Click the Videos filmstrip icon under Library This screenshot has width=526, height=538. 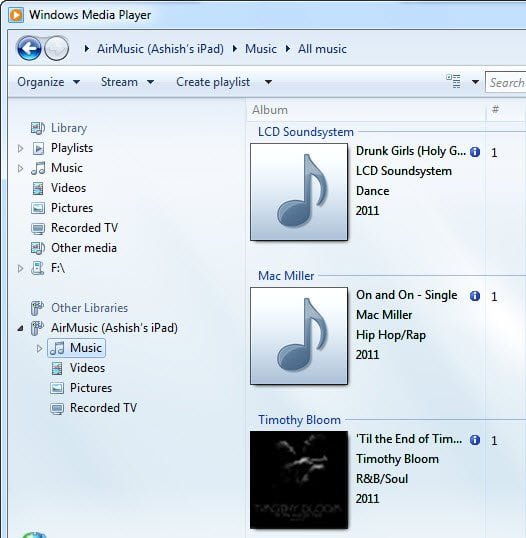[38, 188]
